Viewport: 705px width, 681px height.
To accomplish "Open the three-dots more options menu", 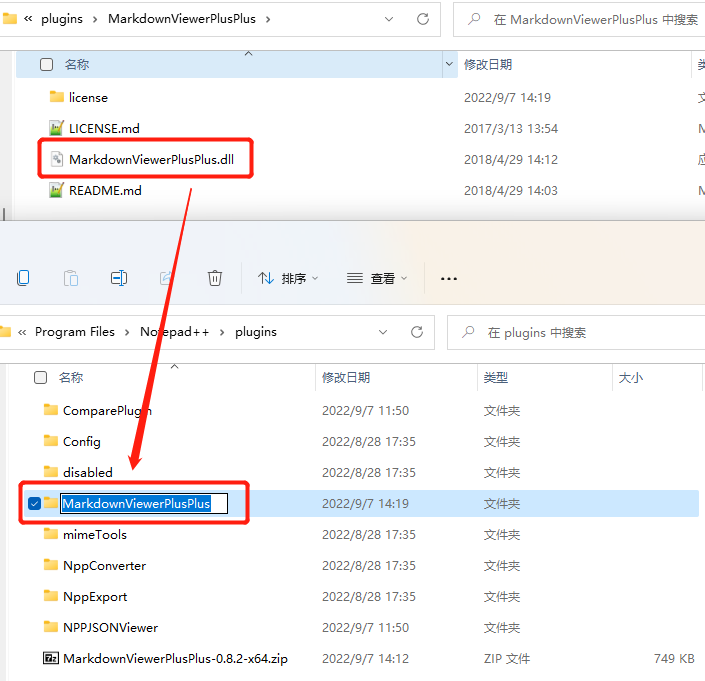I will click(x=449, y=279).
